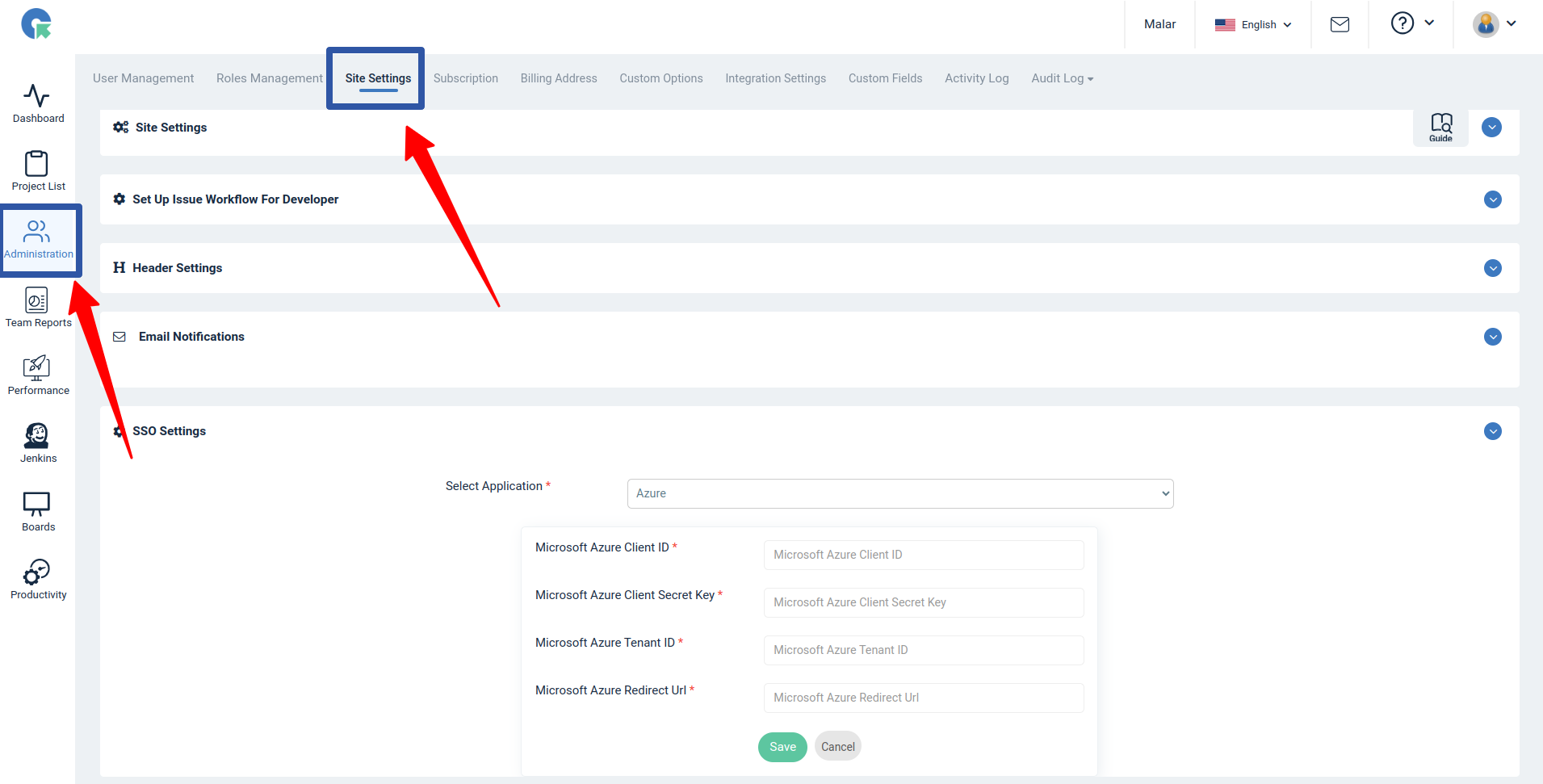Switch to Integration Settings tab
This screenshot has height=784, width=1543.
point(775,78)
